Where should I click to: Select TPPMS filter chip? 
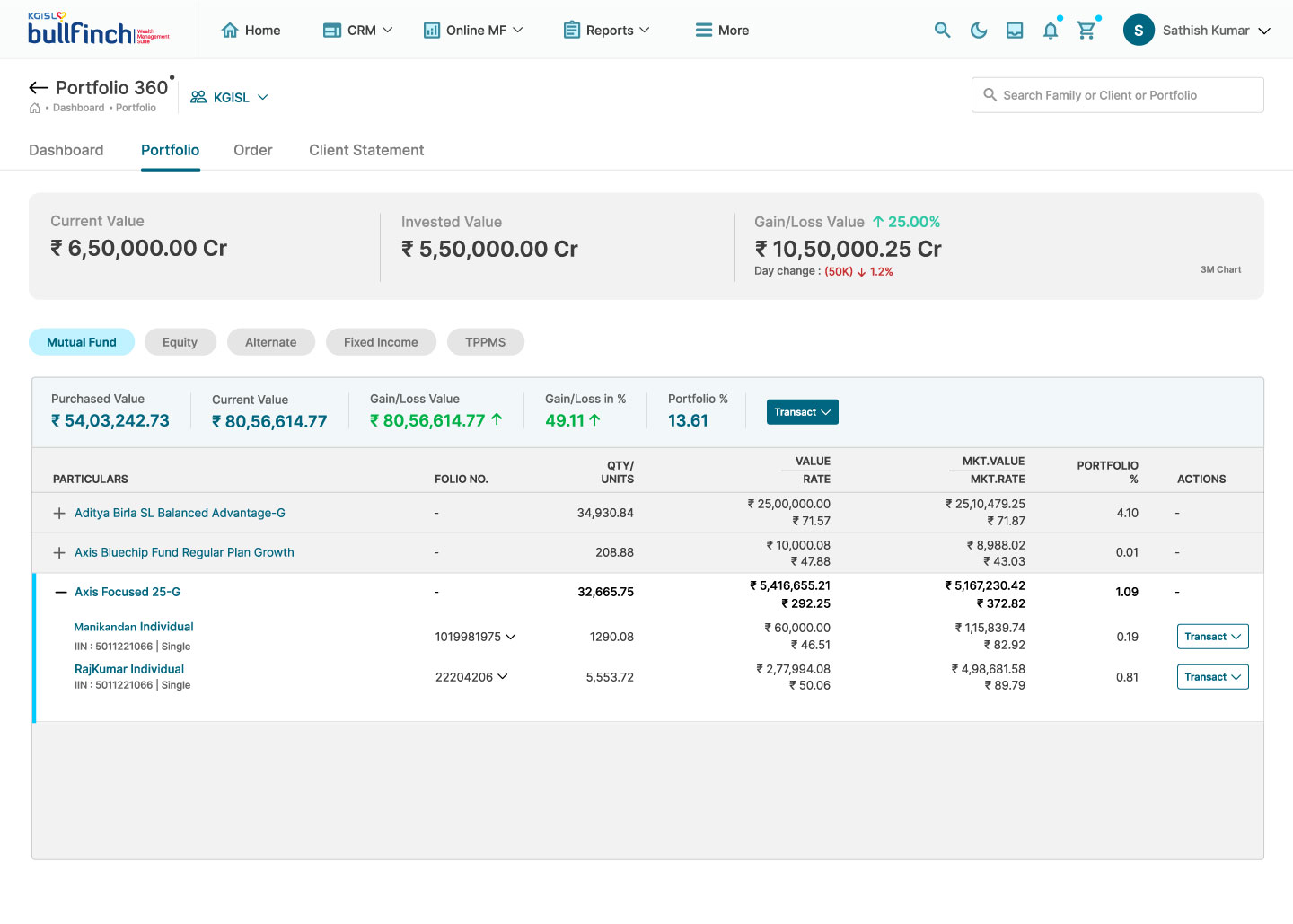[x=486, y=342]
